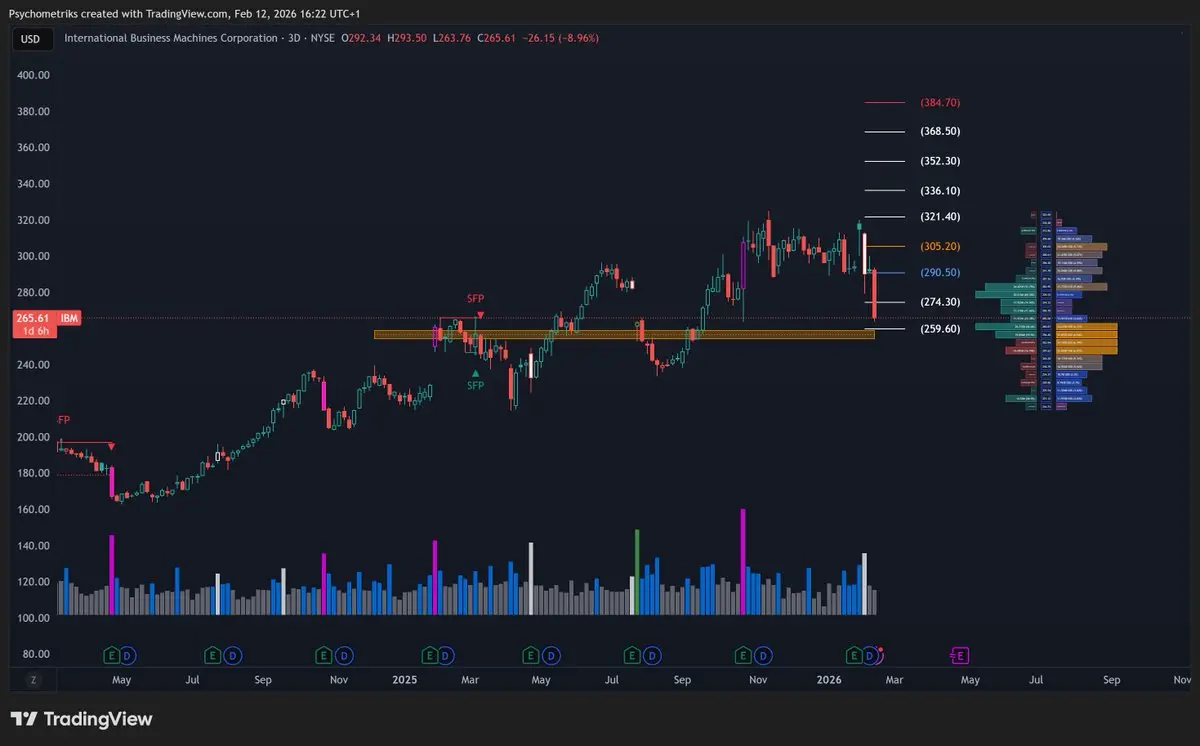Click 240.00 on the price axis
The image size is (1200, 746).
[x=35, y=365]
